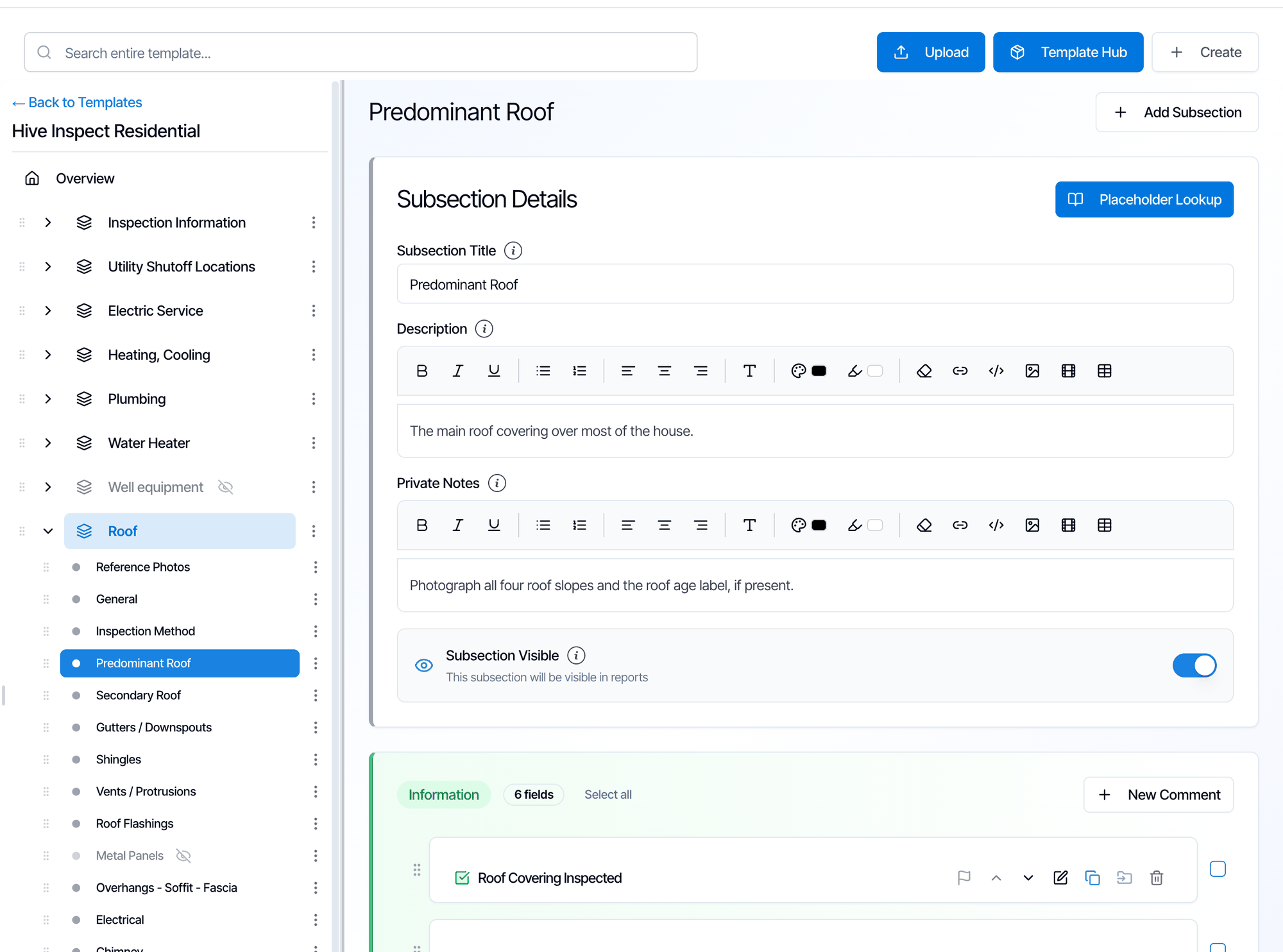Focus the Search entire template field
The image size is (1283, 952).
(x=361, y=53)
